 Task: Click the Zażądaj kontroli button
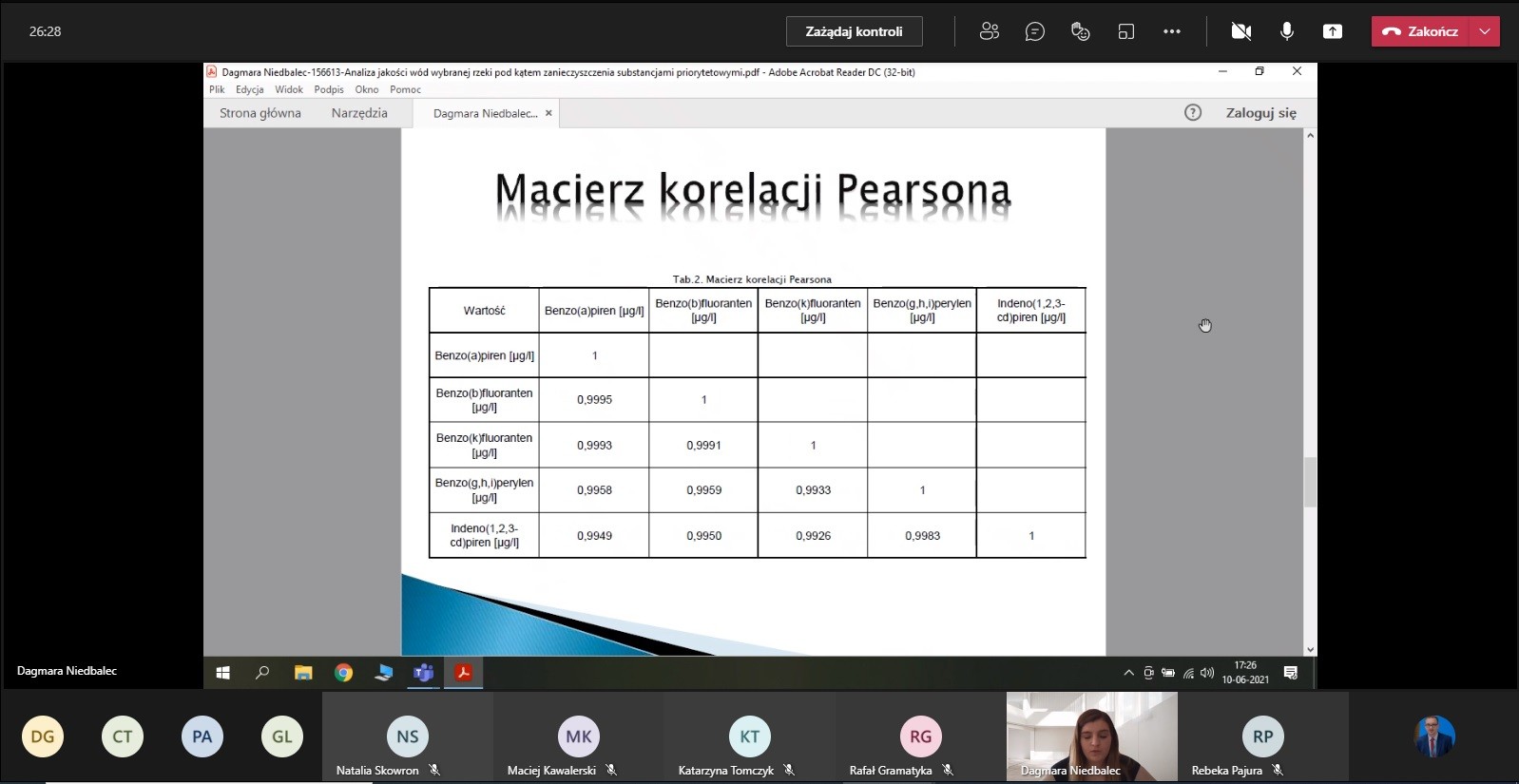(x=854, y=31)
